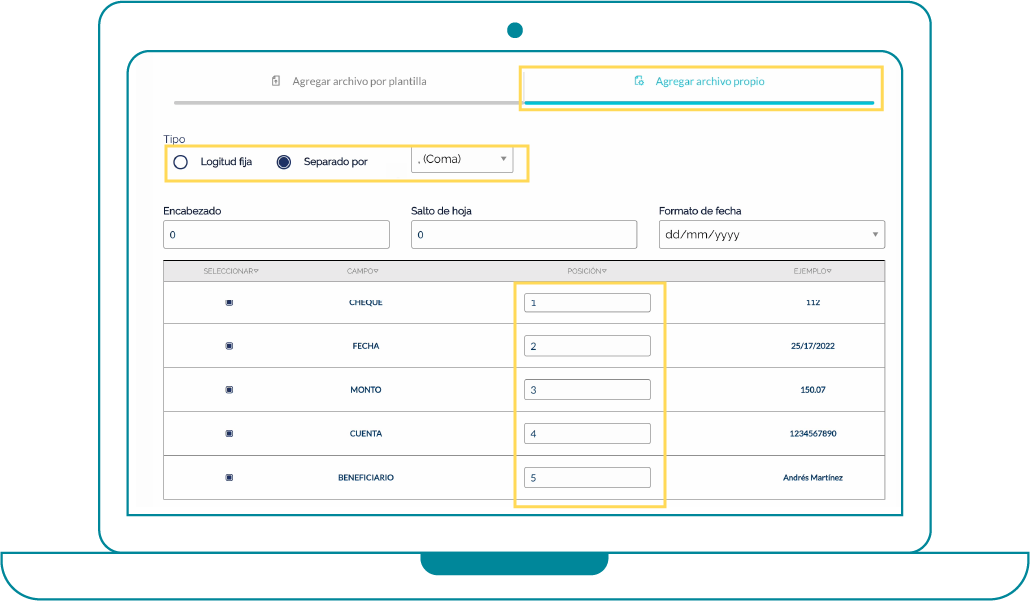
Task: Select the Logitud fija radio option
Action: click(x=181, y=162)
